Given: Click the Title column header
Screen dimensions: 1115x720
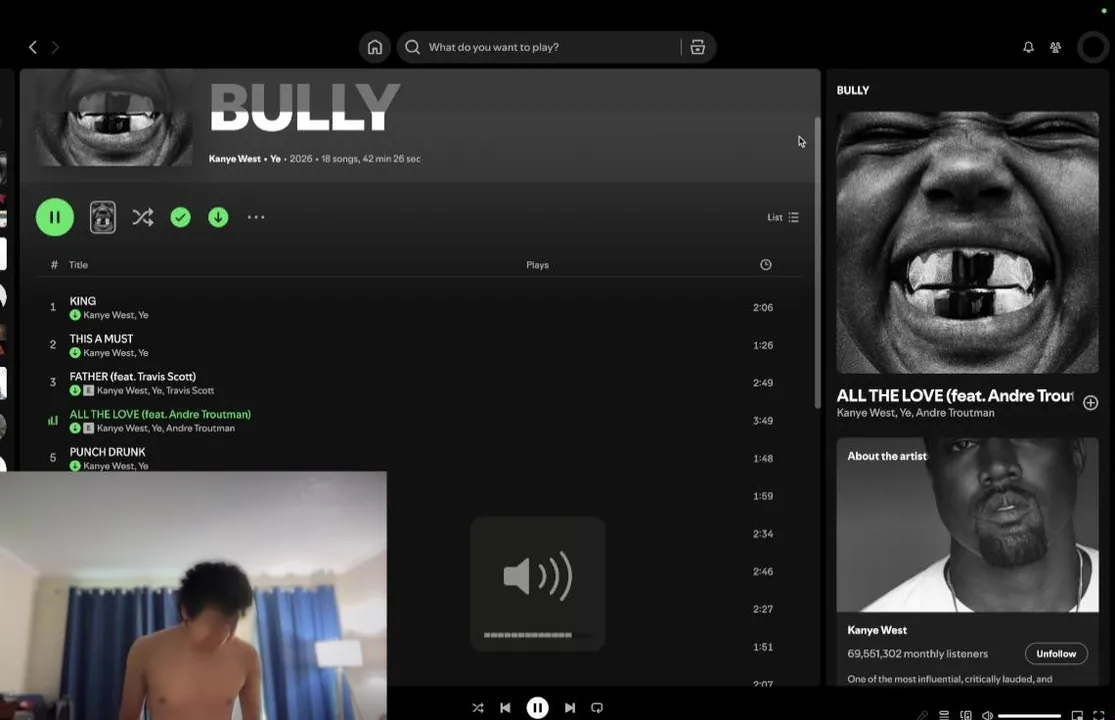Looking at the screenshot, I should coord(78,264).
